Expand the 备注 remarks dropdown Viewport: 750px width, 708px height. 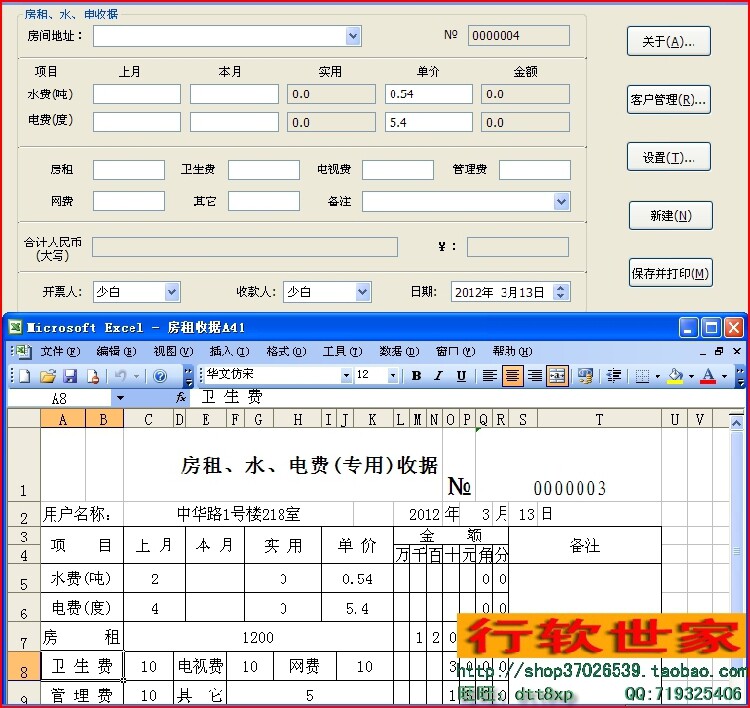562,201
